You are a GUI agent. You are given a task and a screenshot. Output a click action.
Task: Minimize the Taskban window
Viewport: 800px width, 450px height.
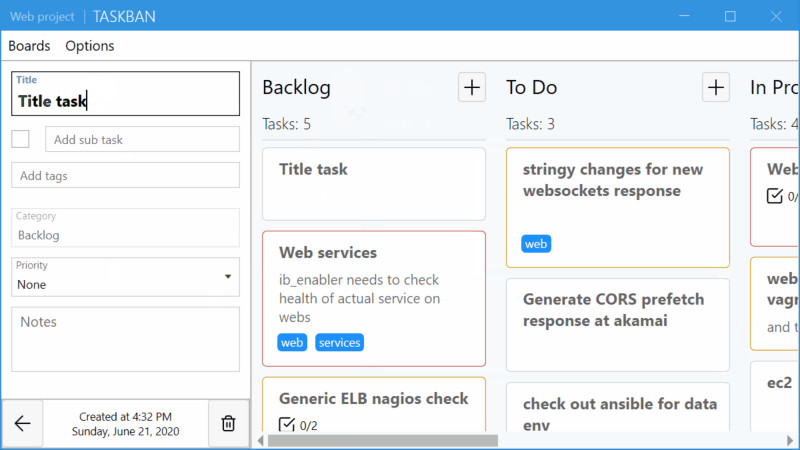point(684,16)
